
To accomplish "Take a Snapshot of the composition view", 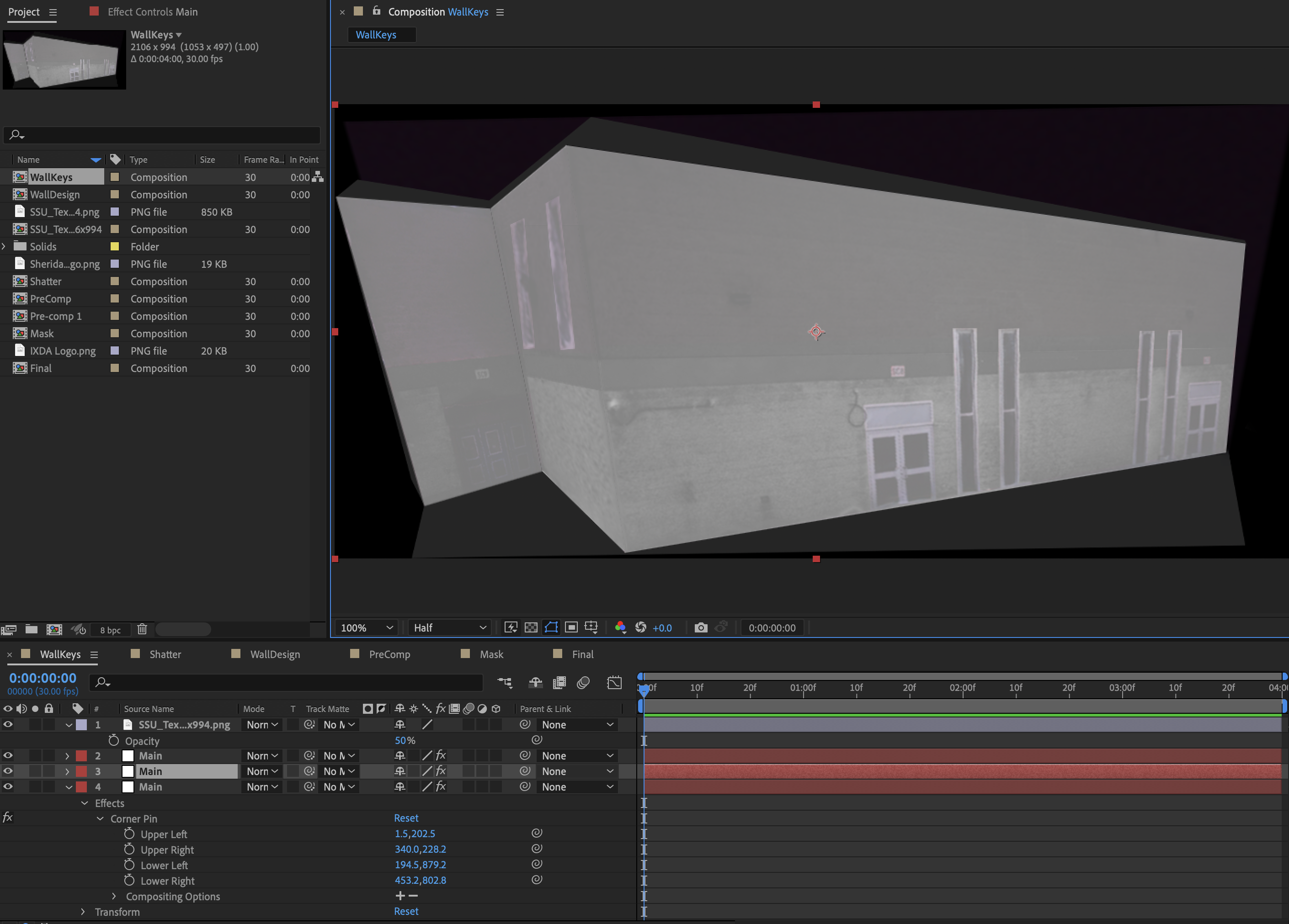I will [x=701, y=628].
